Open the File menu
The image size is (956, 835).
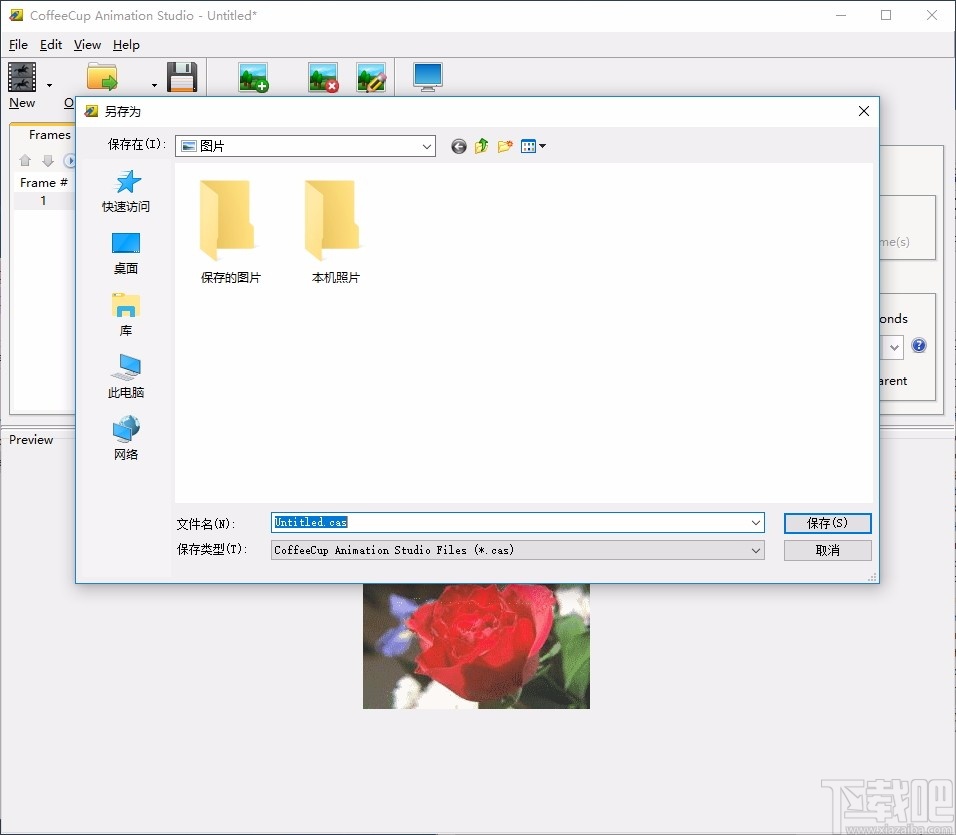pos(18,44)
